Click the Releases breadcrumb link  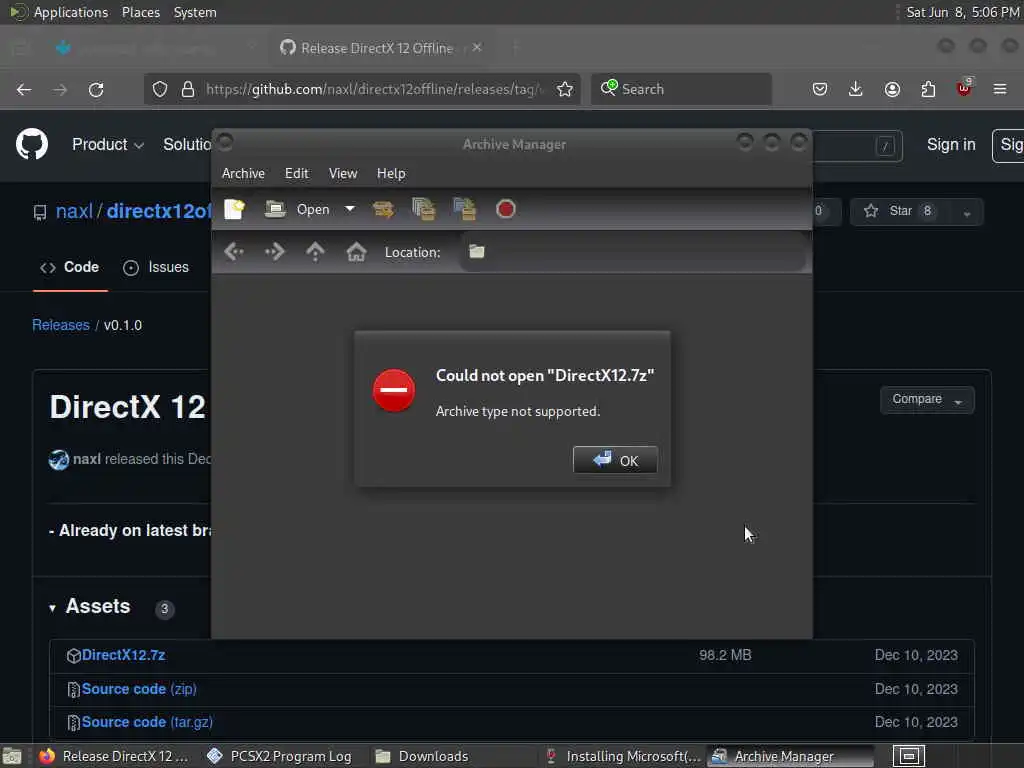pos(61,325)
